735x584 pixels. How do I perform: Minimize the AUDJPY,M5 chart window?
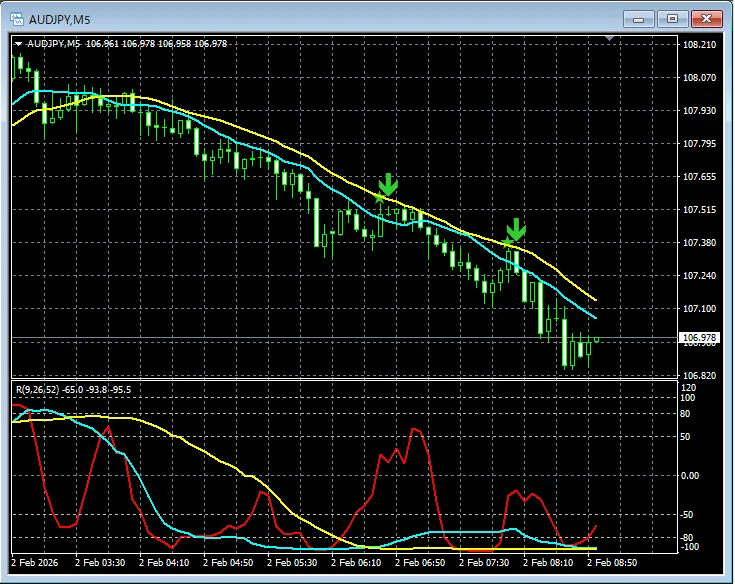638,19
